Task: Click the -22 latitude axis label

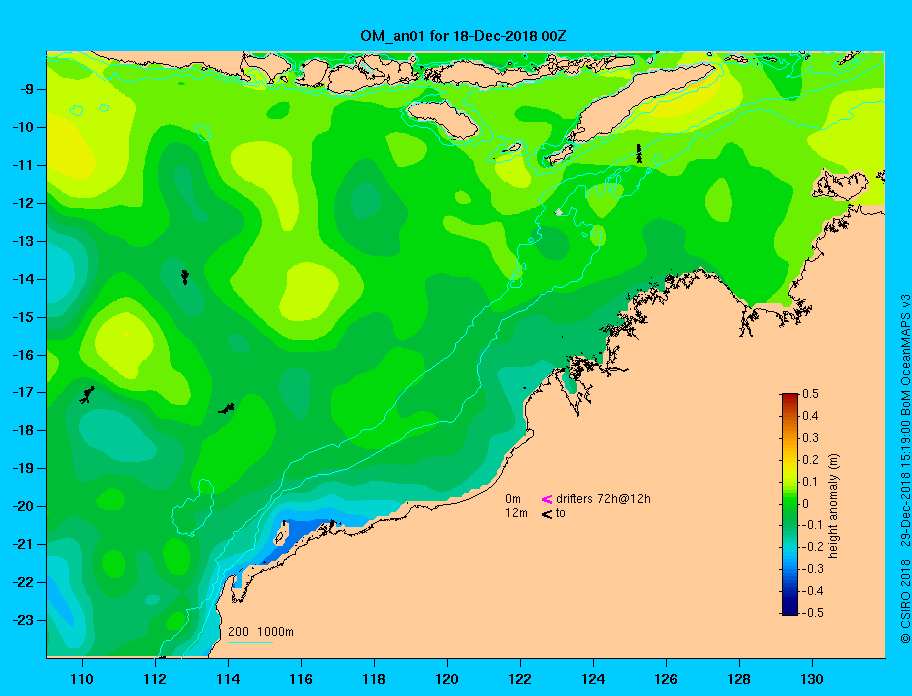Action: tap(23, 582)
